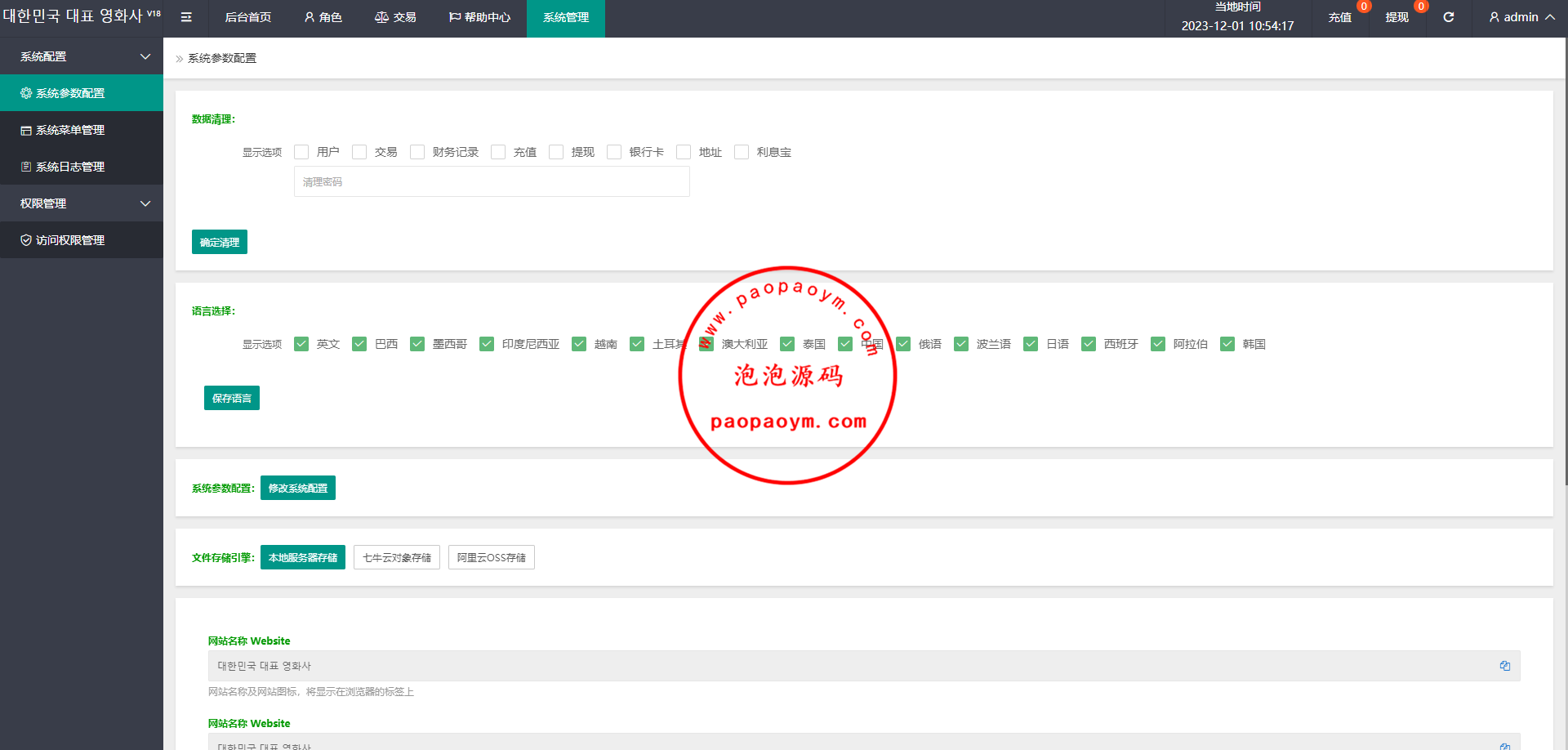Click the shield icon beside 访问权限管理

coord(26,240)
